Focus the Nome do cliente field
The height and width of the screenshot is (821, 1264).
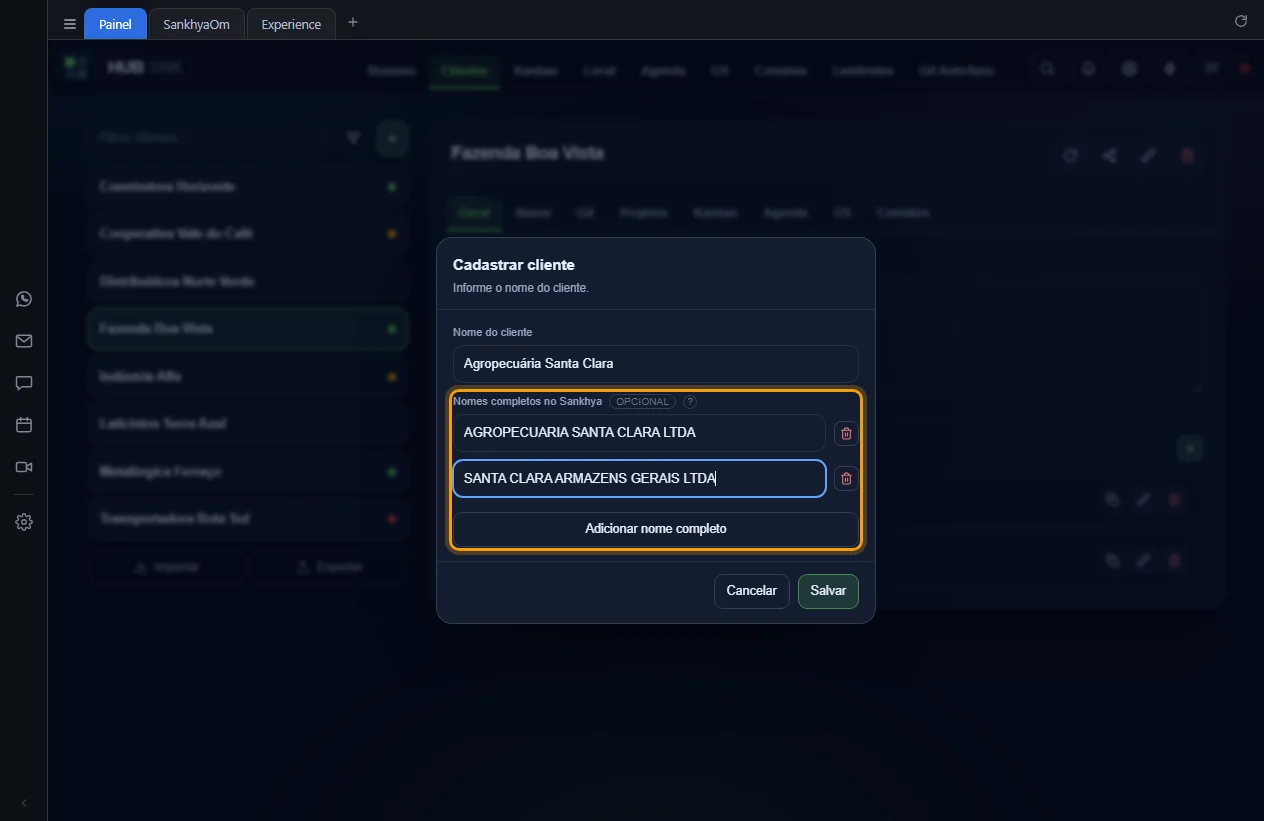pos(656,363)
